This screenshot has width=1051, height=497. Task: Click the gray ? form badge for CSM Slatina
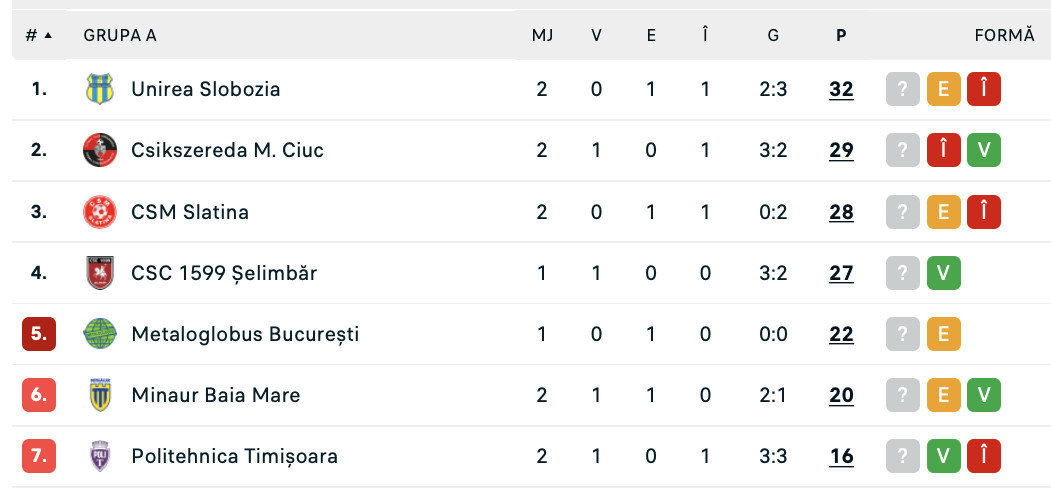pyautogui.click(x=902, y=212)
